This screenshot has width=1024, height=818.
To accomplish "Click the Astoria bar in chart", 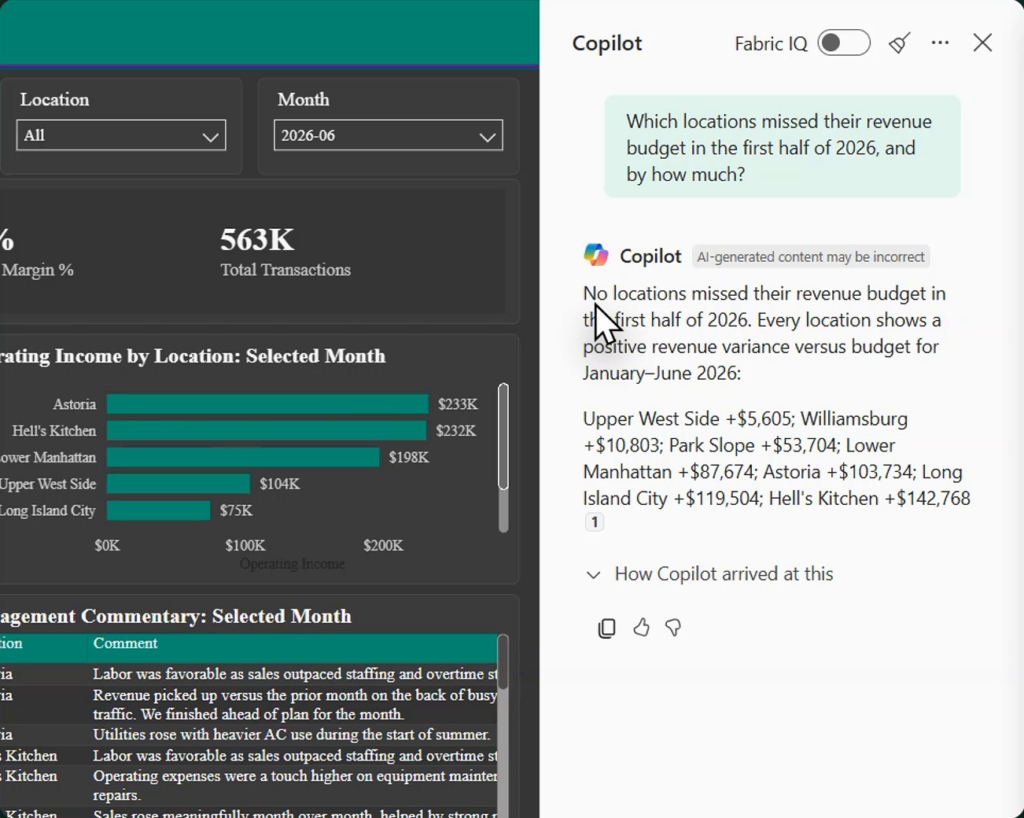I will 267,404.
